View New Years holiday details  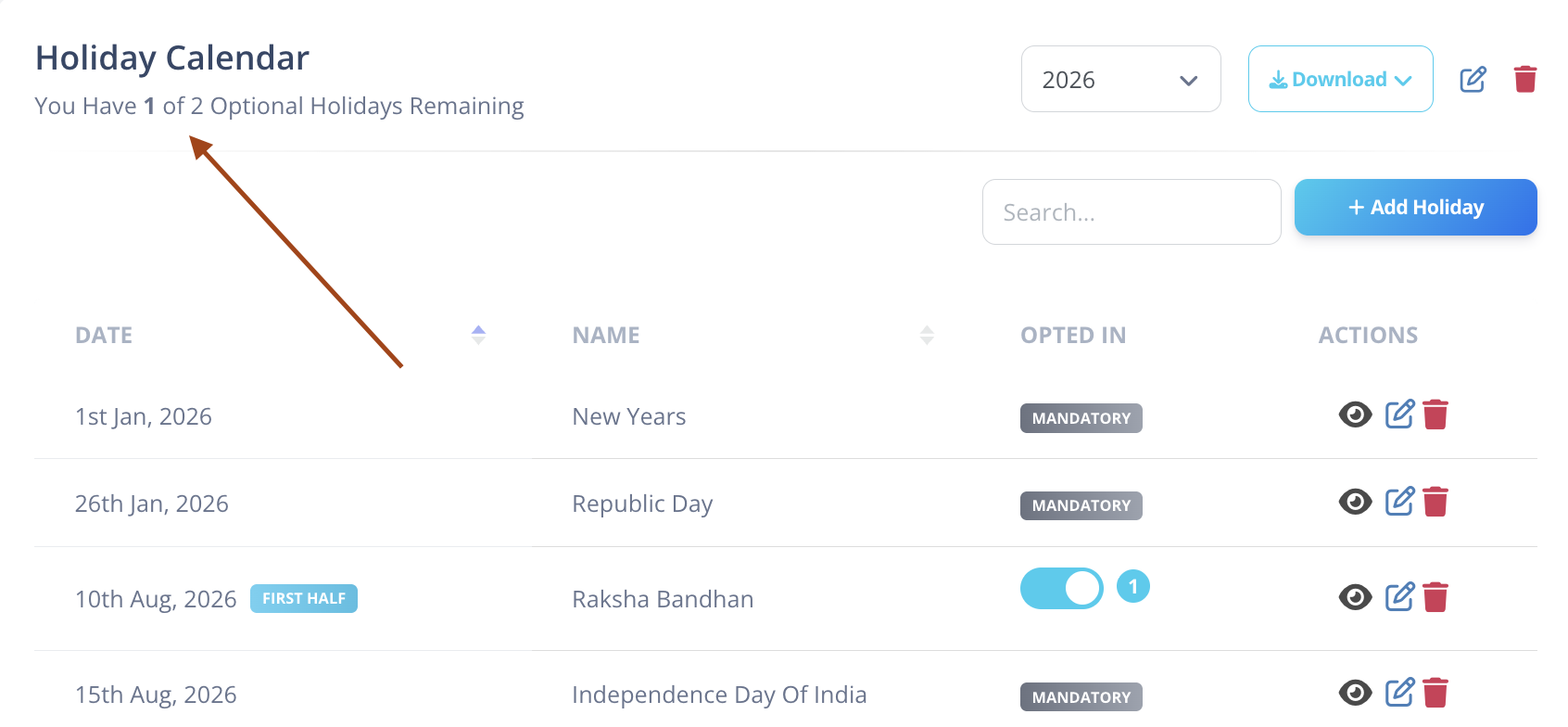[x=1355, y=415]
